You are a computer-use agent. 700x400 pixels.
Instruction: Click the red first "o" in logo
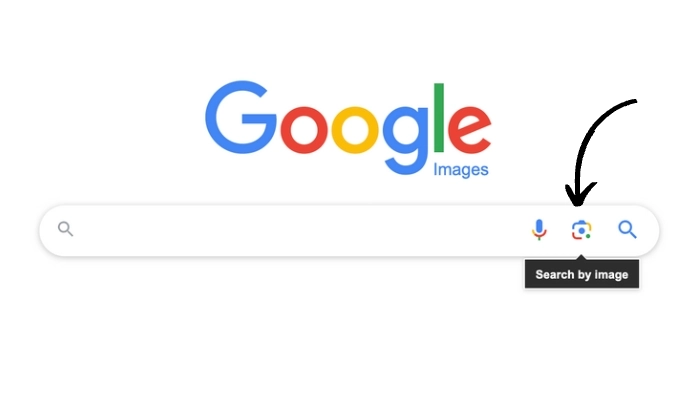304,130
